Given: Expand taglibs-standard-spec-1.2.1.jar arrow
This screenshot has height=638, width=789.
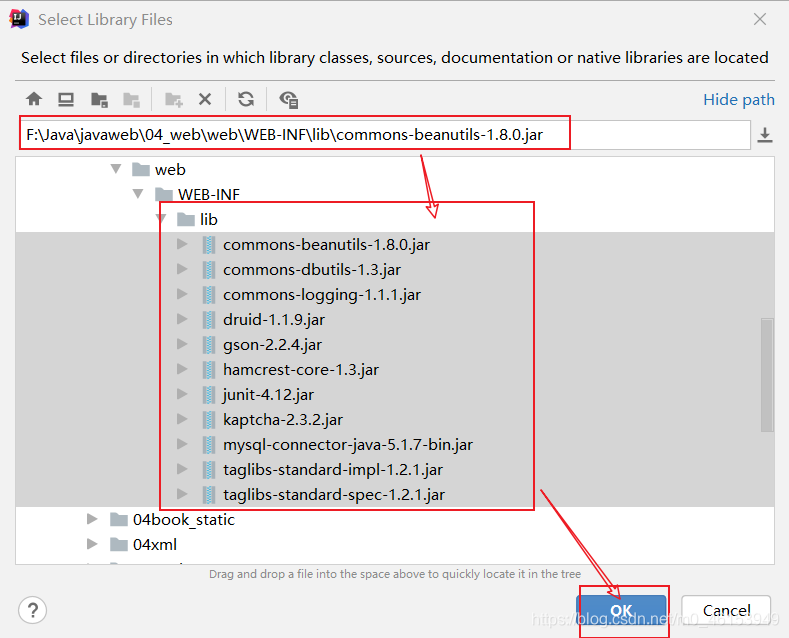Looking at the screenshot, I should (x=182, y=494).
